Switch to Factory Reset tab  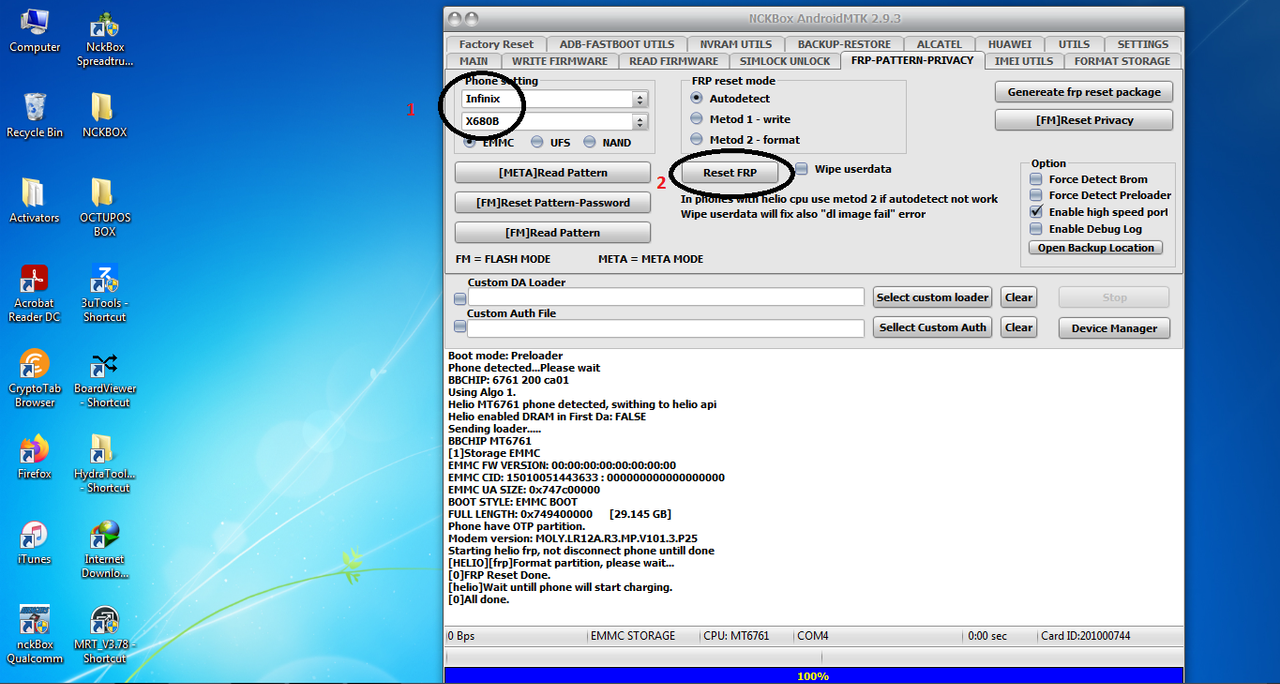(x=497, y=44)
